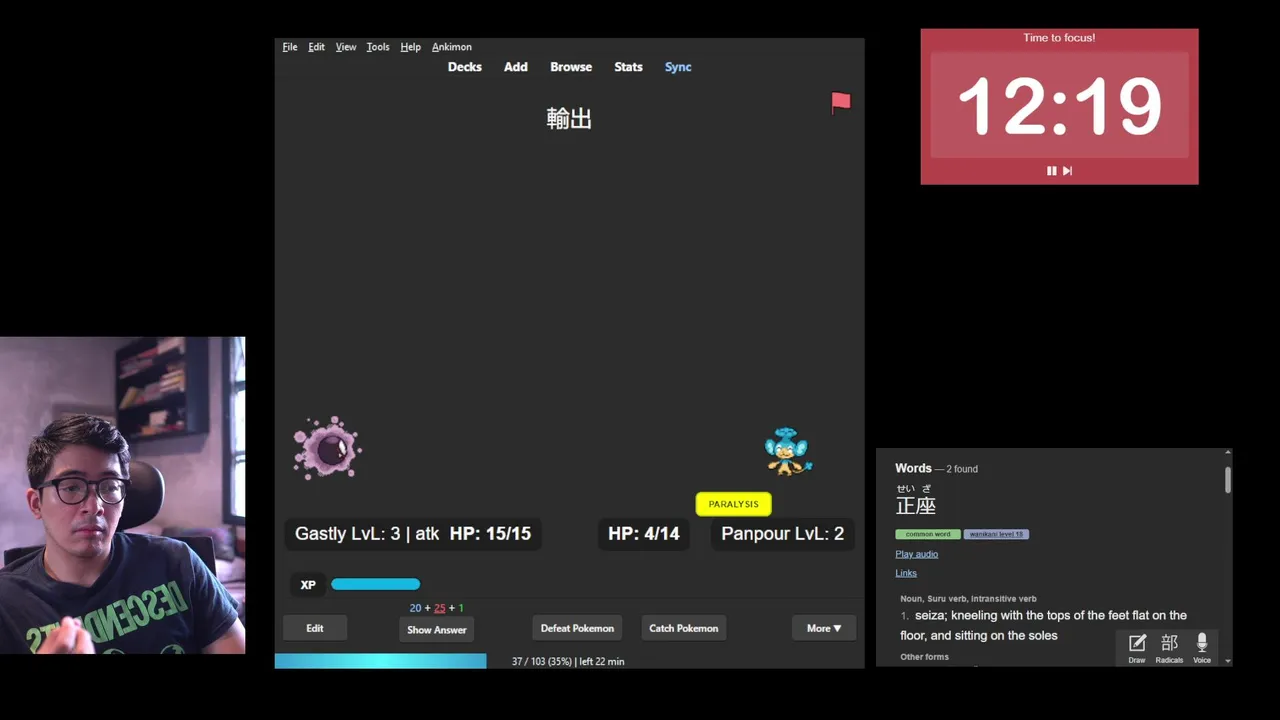Activate Voice input in dictionary
The image size is (1280, 720).
(1202, 648)
